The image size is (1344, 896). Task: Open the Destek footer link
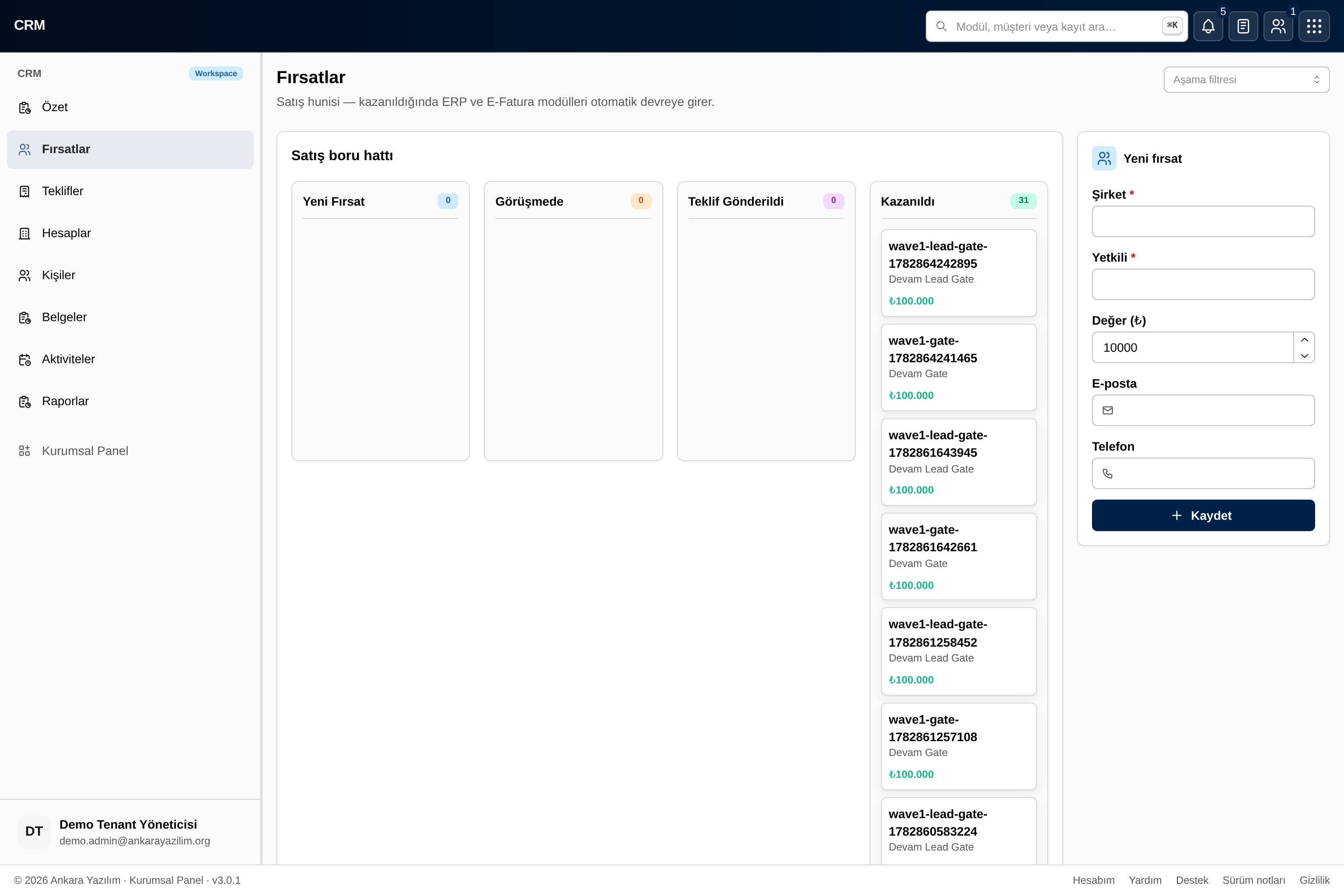[1192, 880]
